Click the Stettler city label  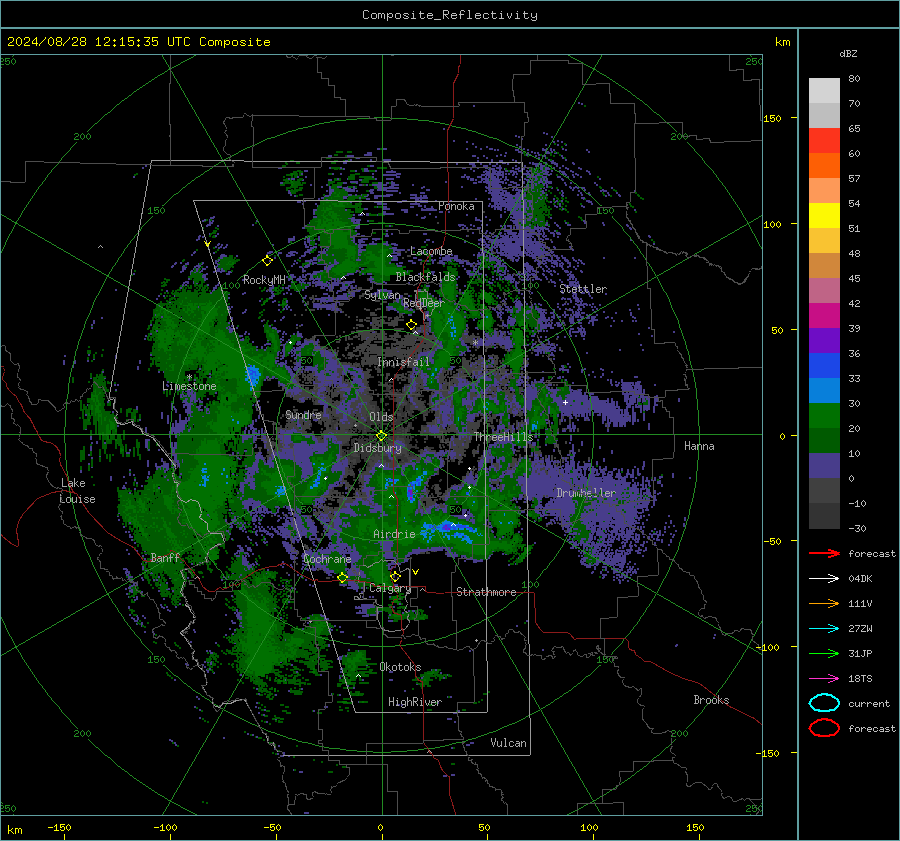click(x=583, y=289)
